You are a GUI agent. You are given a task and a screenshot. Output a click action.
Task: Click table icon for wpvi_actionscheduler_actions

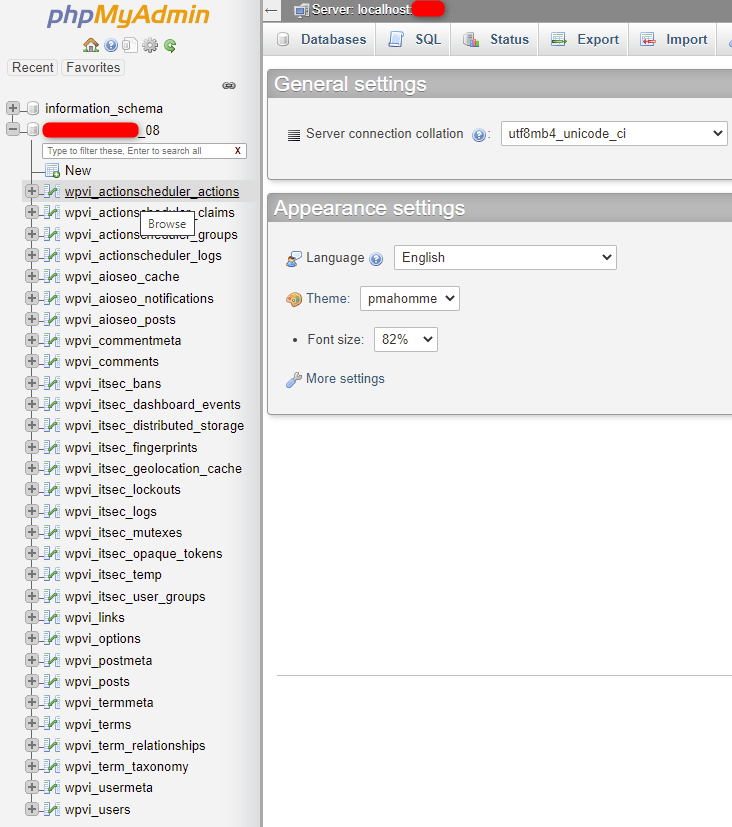(x=52, y=191)
